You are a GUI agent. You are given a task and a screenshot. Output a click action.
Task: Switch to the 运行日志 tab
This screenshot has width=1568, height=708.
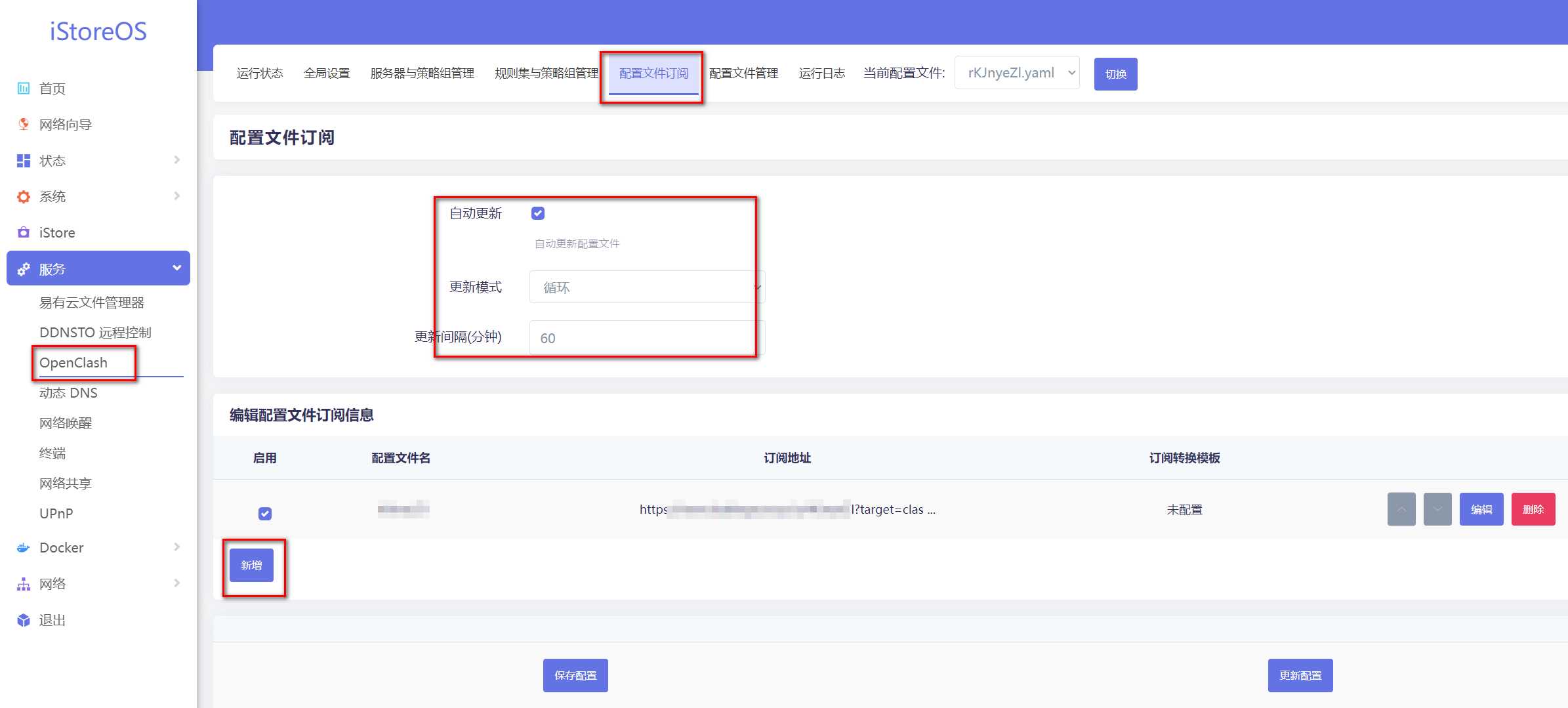click(821, 73)
